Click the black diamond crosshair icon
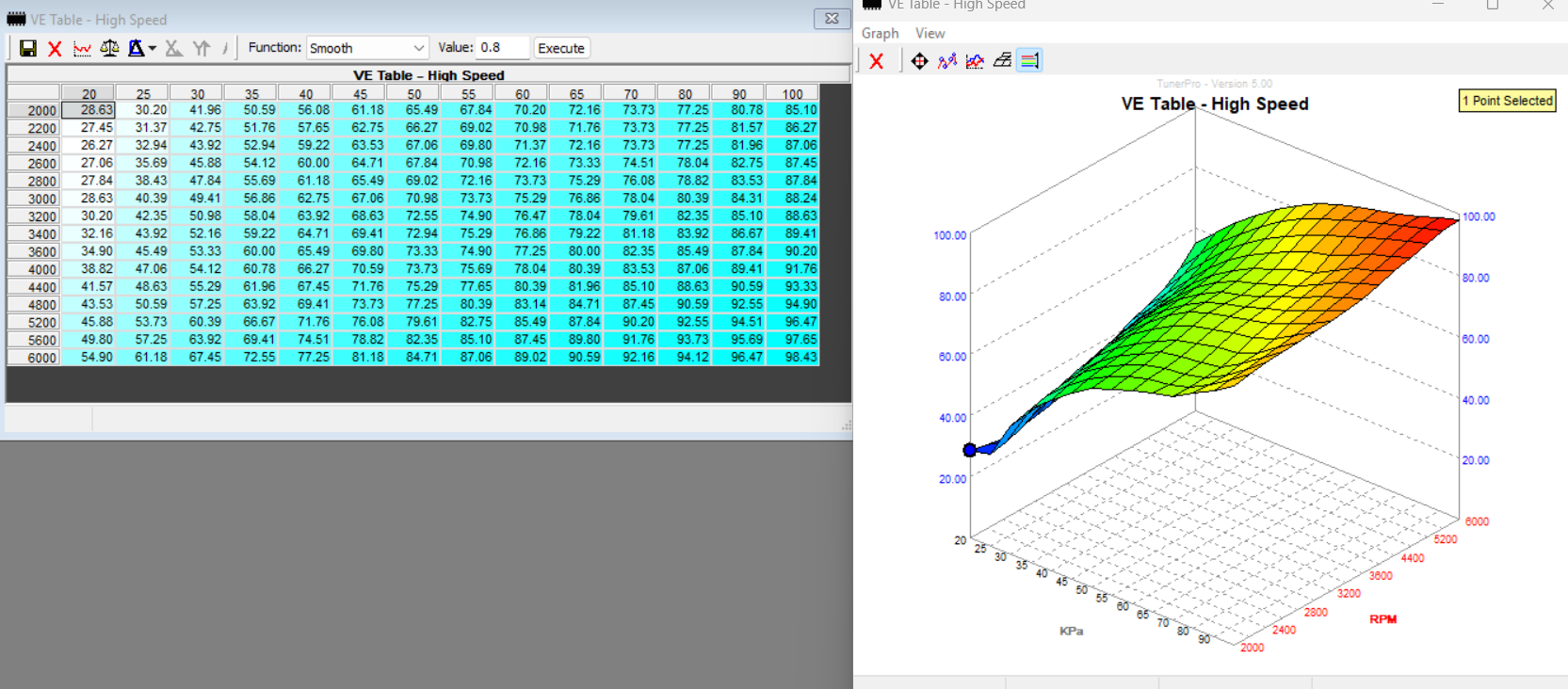Screen dimensions: 1568x689 (x=919, y=61)
